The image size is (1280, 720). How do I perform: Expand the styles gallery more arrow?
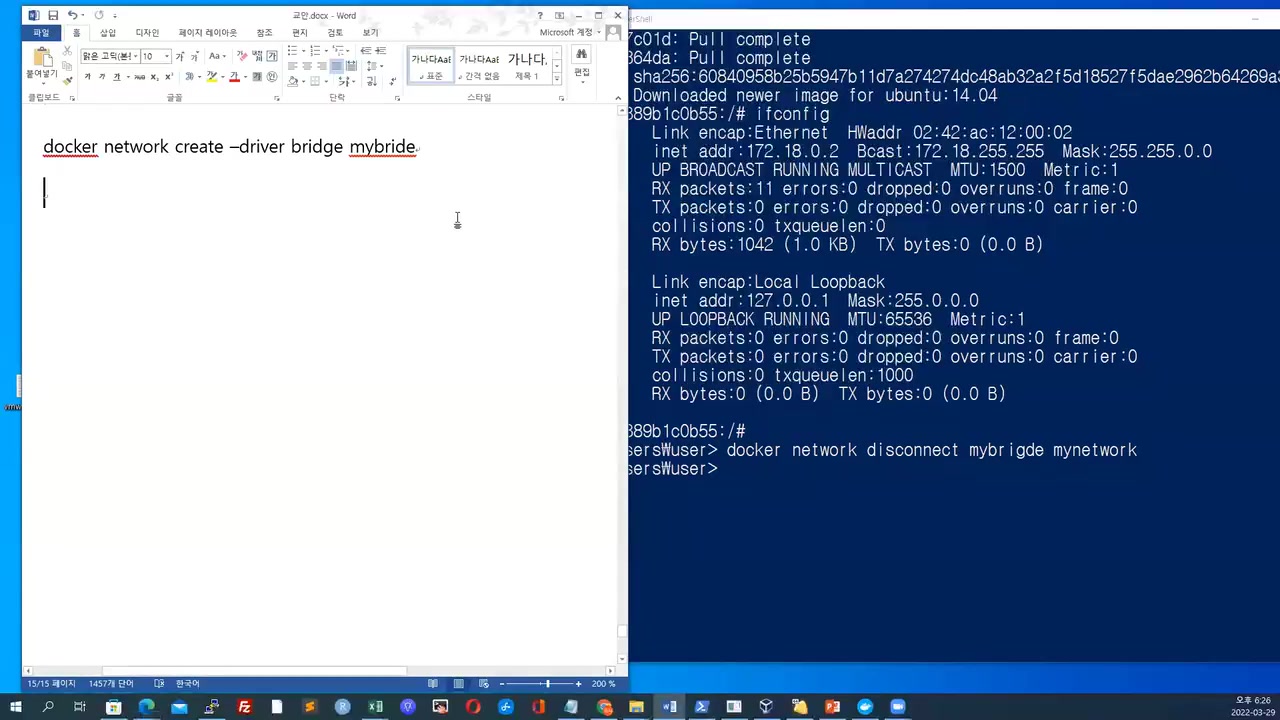coord(557,78)
